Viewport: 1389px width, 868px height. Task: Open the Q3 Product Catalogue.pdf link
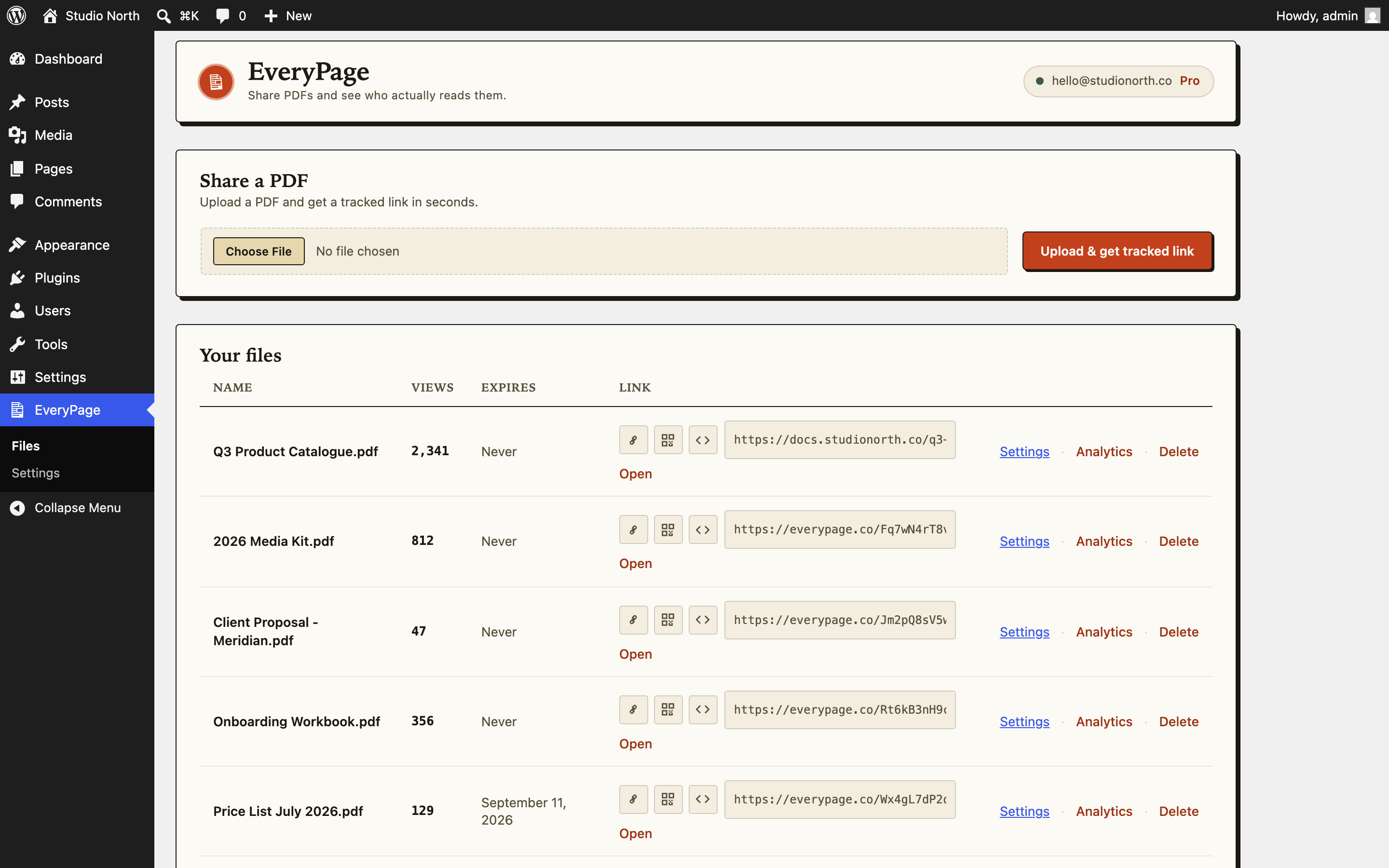(635, 474)
